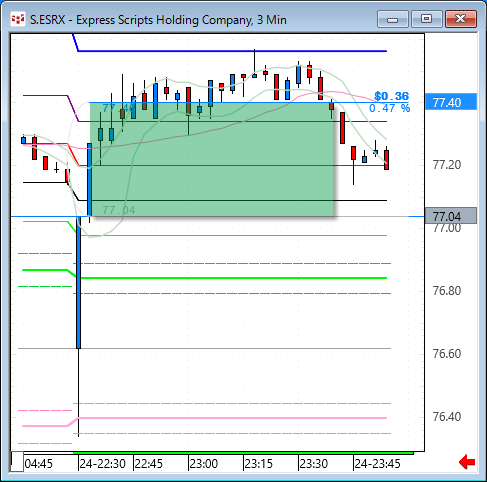
Task: Click the red left-pointing arrow icon
Action: tap(467, 462)
